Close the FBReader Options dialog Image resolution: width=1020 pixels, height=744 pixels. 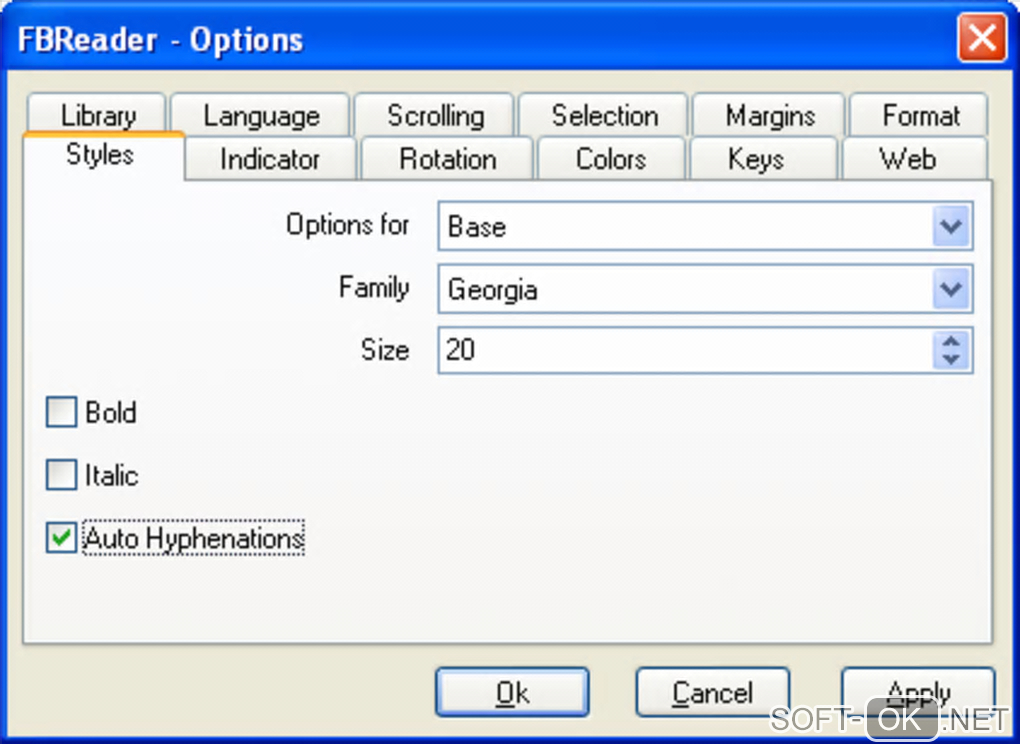pyautogui.click(x=981, y=40)
